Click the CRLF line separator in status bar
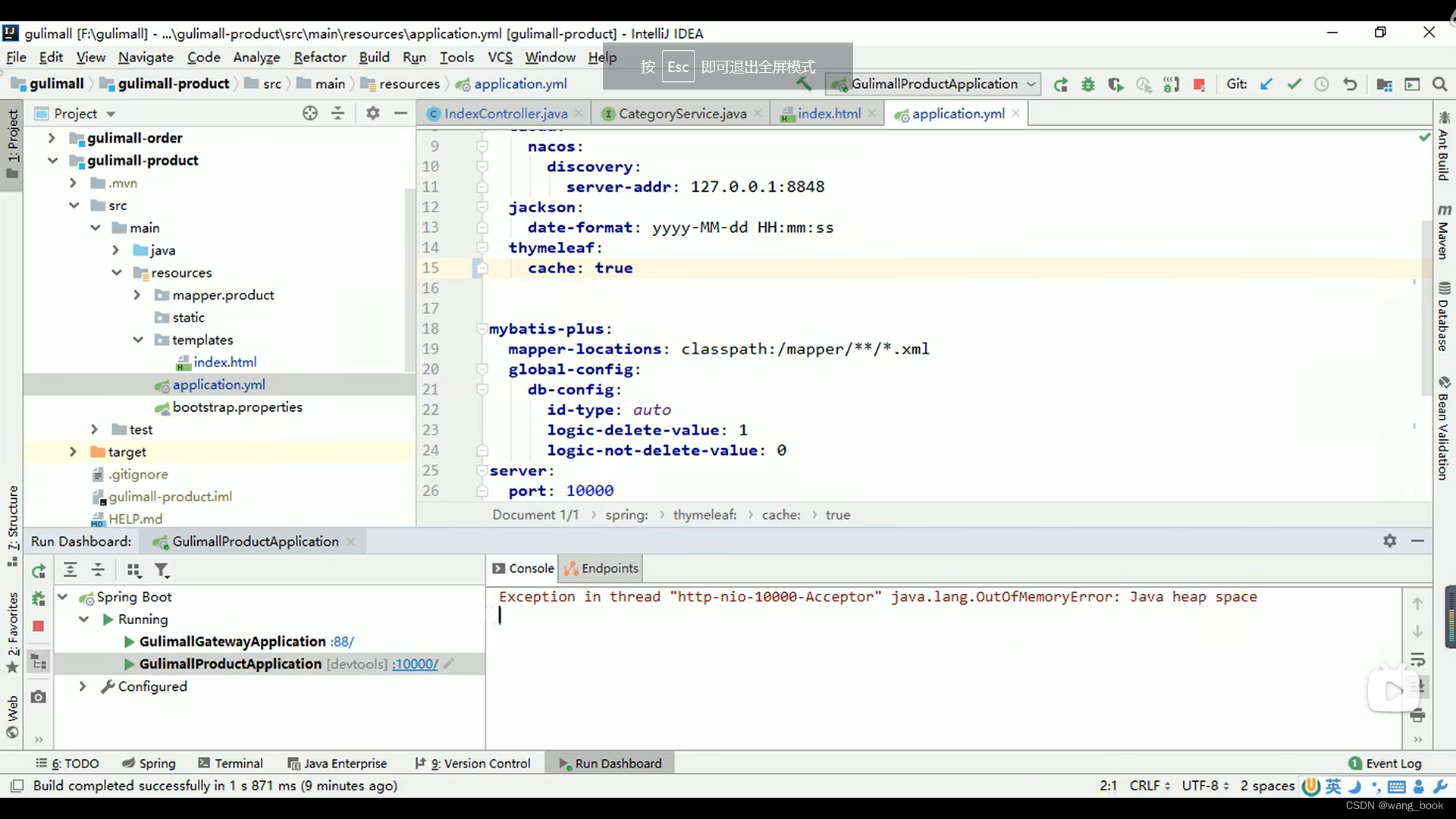 (x=1150, y=786)
